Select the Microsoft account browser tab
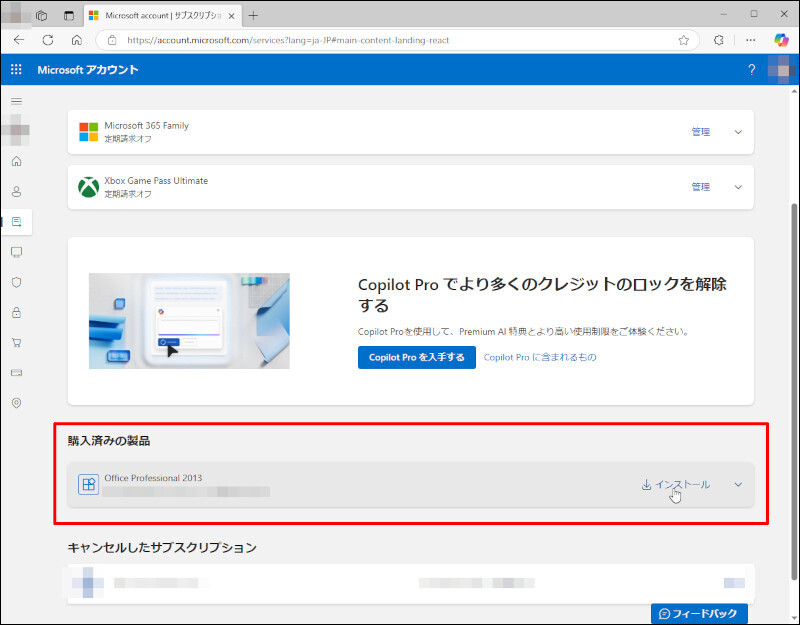 click(161, 16)
